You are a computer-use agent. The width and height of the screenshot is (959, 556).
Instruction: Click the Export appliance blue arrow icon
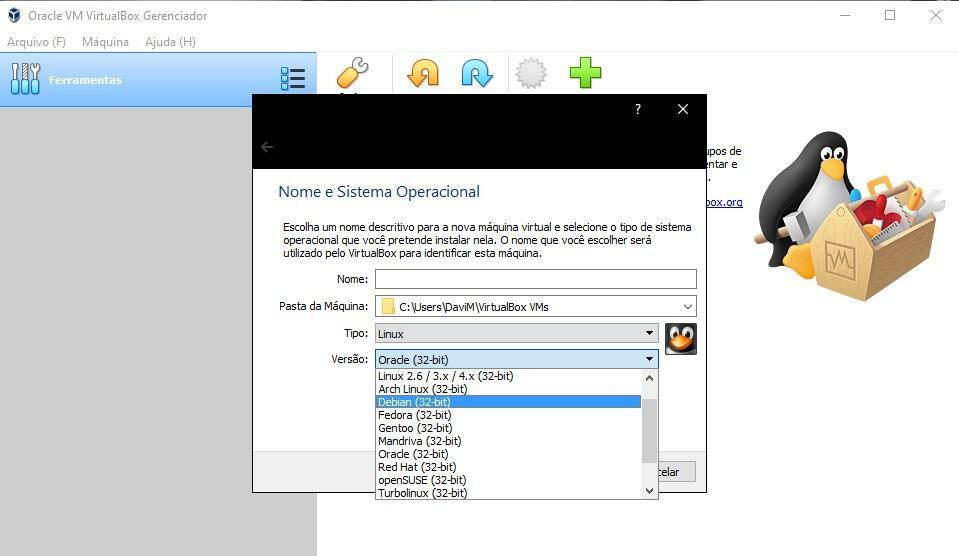477,73
